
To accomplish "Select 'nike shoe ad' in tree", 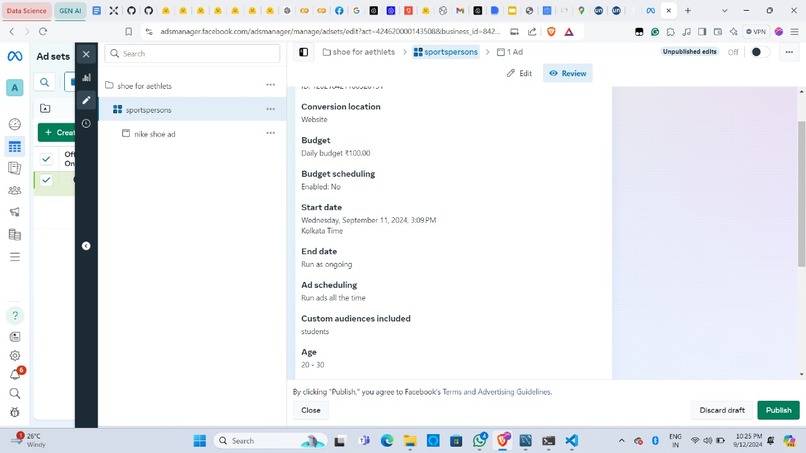I will click(x=155, y=134).
